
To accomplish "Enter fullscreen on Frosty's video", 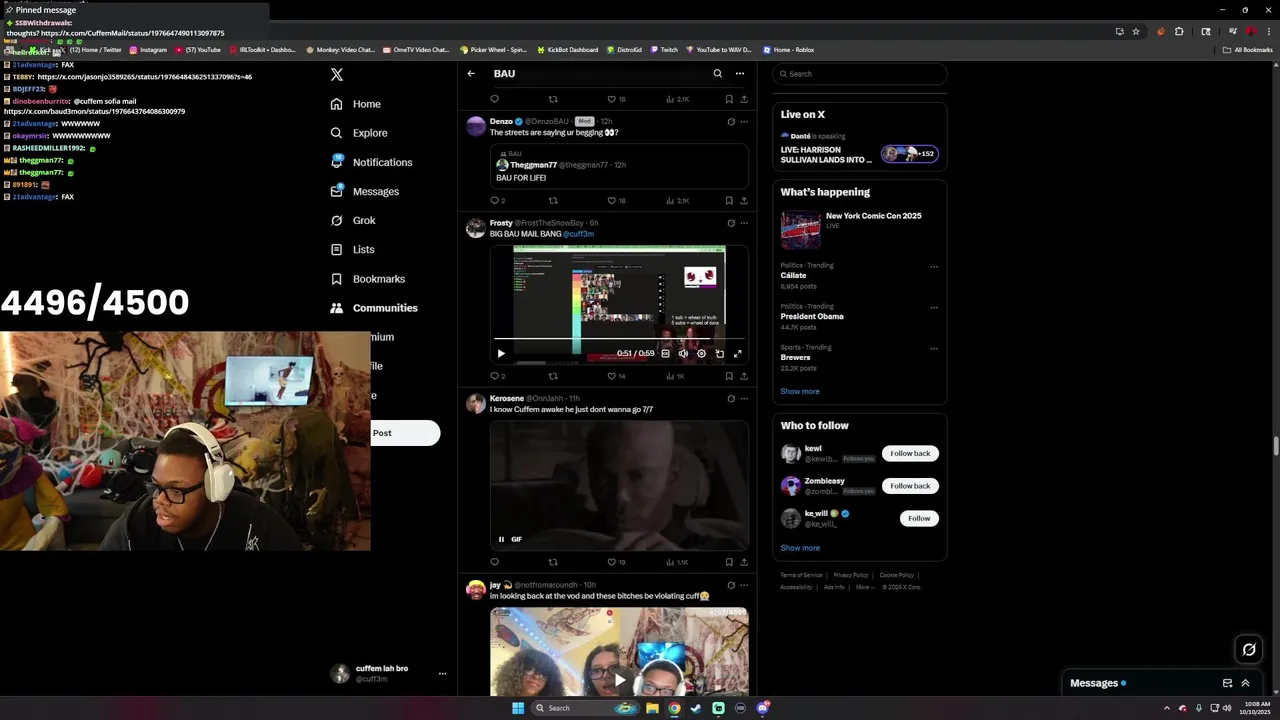I will [x=738, y=354].
